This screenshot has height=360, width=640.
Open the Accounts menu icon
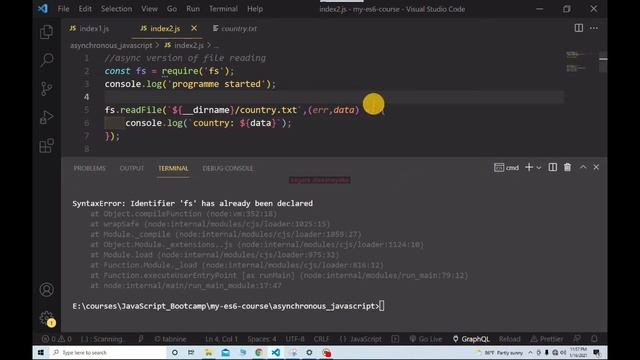47,290
